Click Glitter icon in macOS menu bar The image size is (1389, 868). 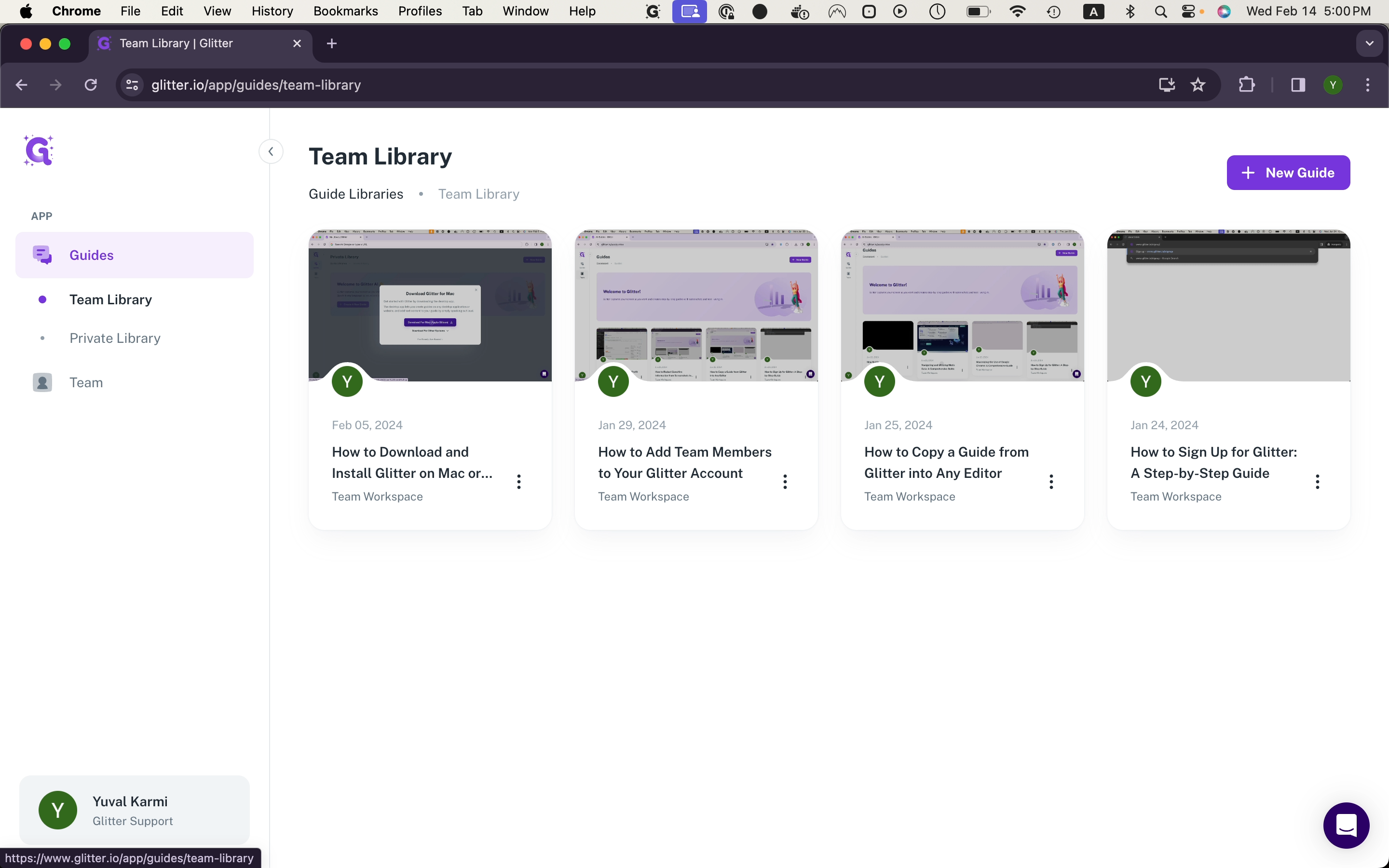pyautogui.click(x=653, y=11)
